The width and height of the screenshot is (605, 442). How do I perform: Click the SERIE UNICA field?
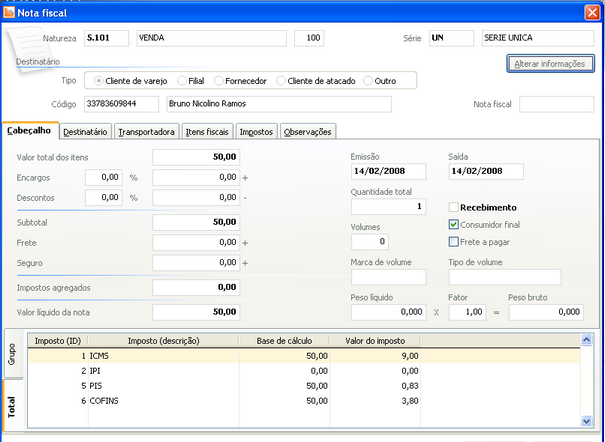point(538,38)
